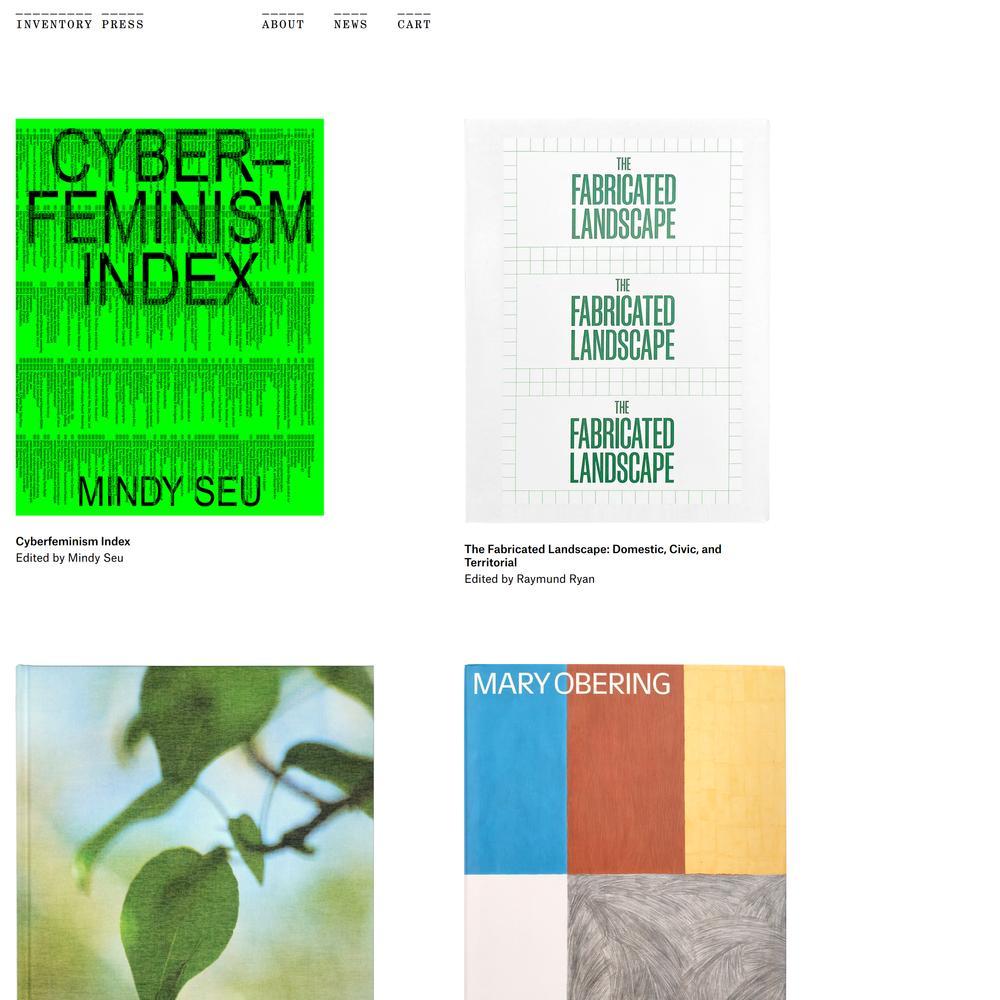1000x1000 pixels.
Task: Click the top Fabricated Landscape title block on the cover
Action: pyautogui.click(x=623, y=199)
